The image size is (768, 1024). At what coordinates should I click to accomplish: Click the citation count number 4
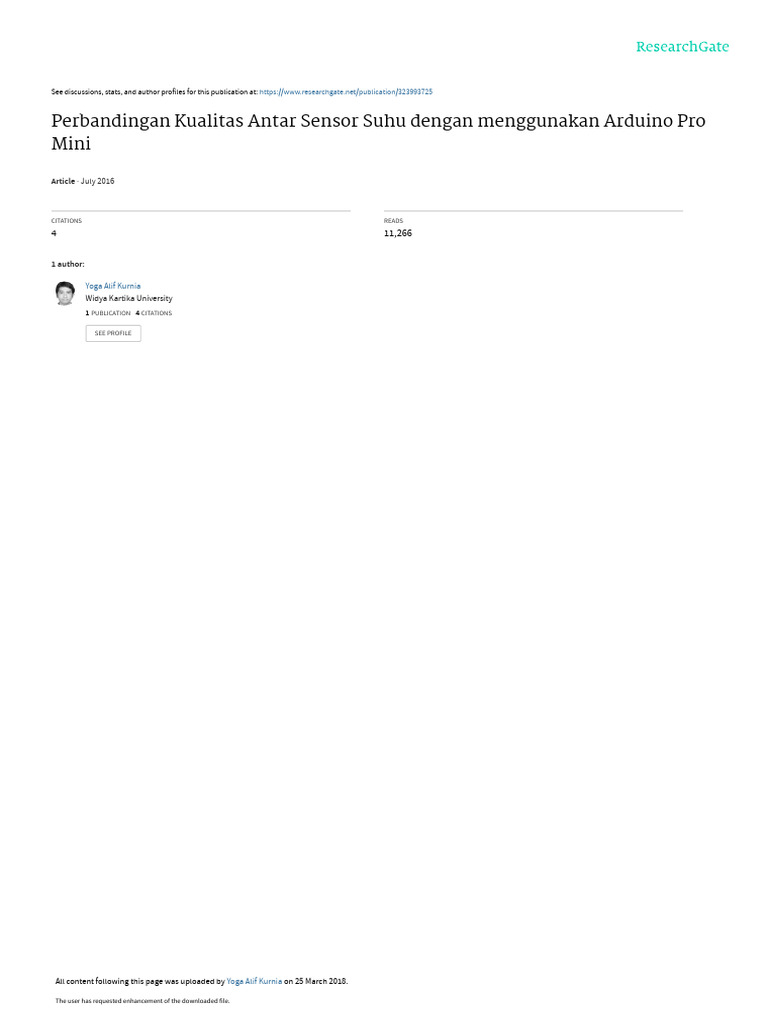54,233
